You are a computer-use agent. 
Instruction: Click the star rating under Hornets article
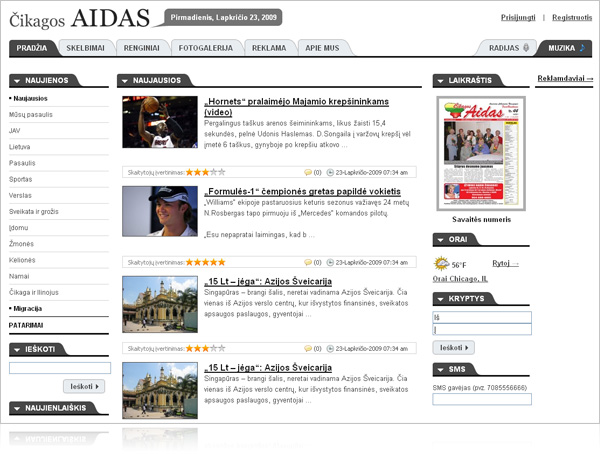coord(205,172)
